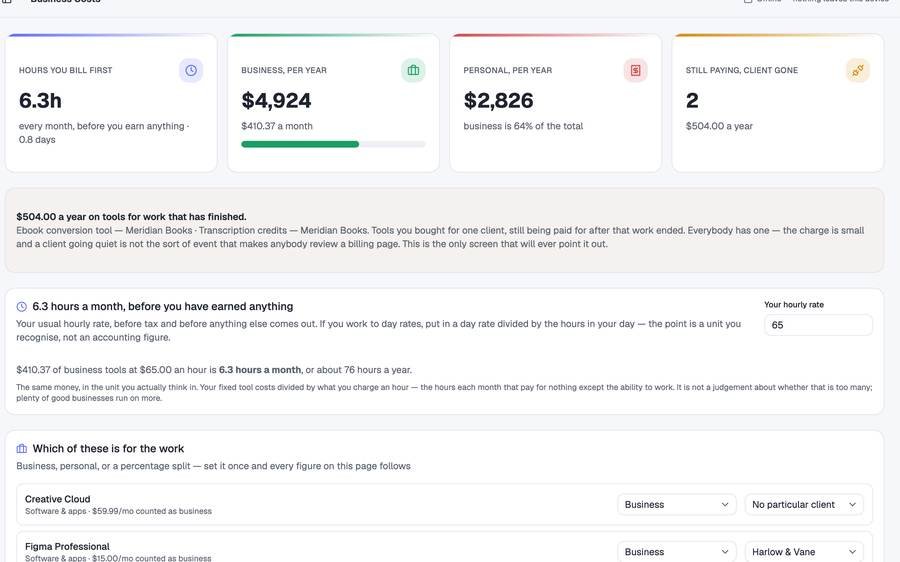Click the "Which of these is for the work" heading
The image size is (900, 562).
point(108,448)
